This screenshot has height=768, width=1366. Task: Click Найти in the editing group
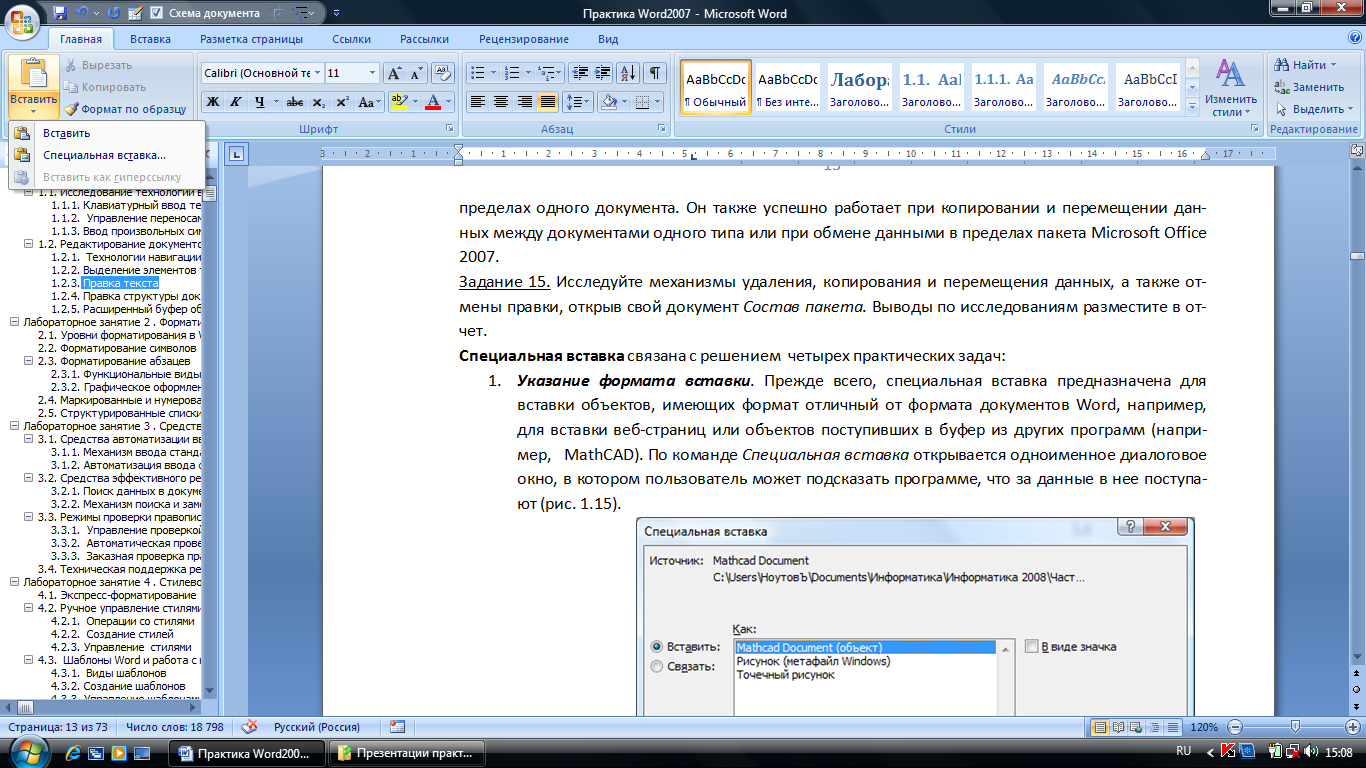pyautogui.click(x=1306, y=65)
